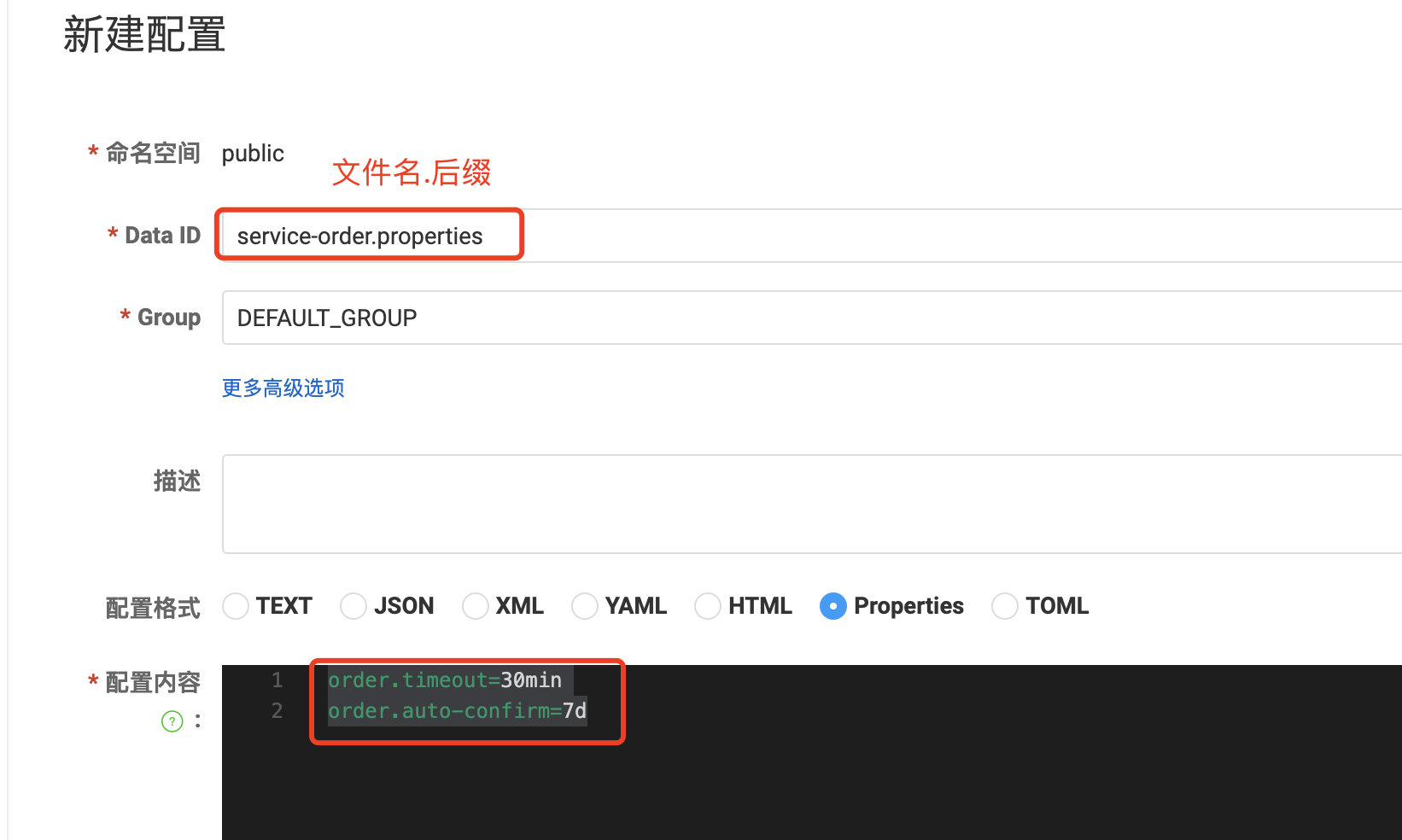Click line 1 order.timeout=30min in editor

445,680
